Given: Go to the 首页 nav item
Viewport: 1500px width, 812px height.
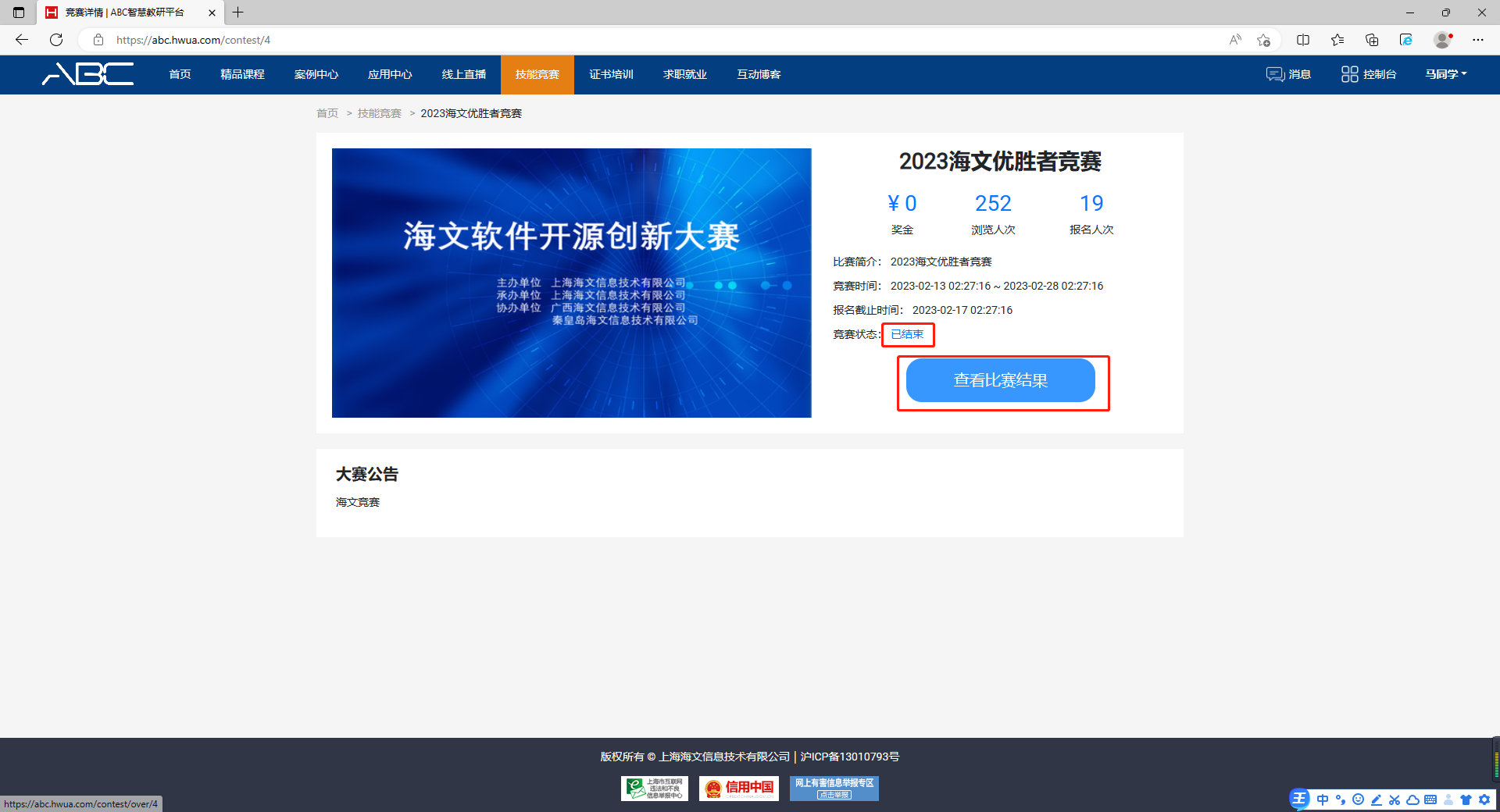Looking at the screenshot, I should (x=180, y=74).
